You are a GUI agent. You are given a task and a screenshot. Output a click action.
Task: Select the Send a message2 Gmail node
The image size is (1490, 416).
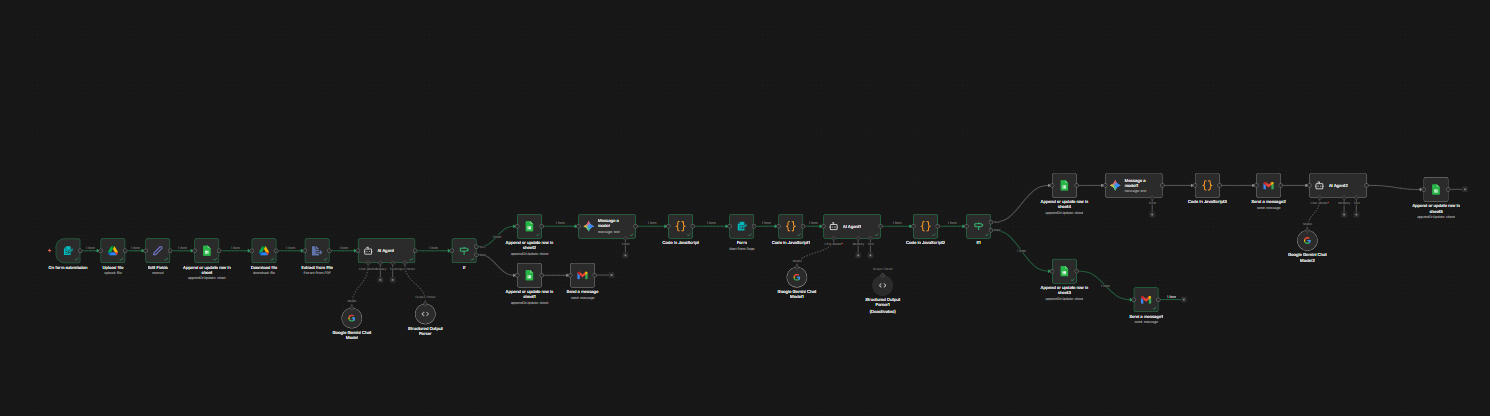click(x=1268, y=186)
